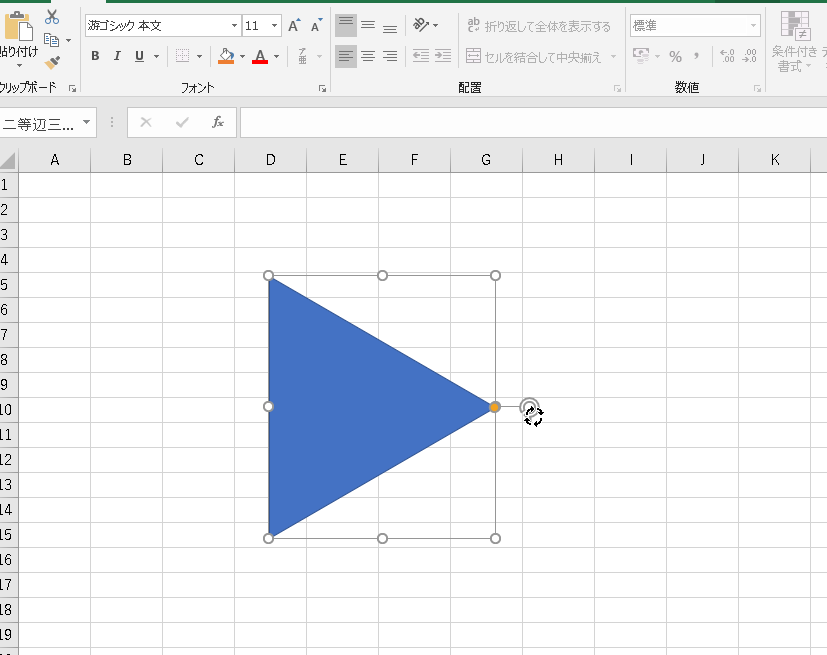Click the align right icon
The width and height of the screenshot is (827, 655).
point(390,57)
